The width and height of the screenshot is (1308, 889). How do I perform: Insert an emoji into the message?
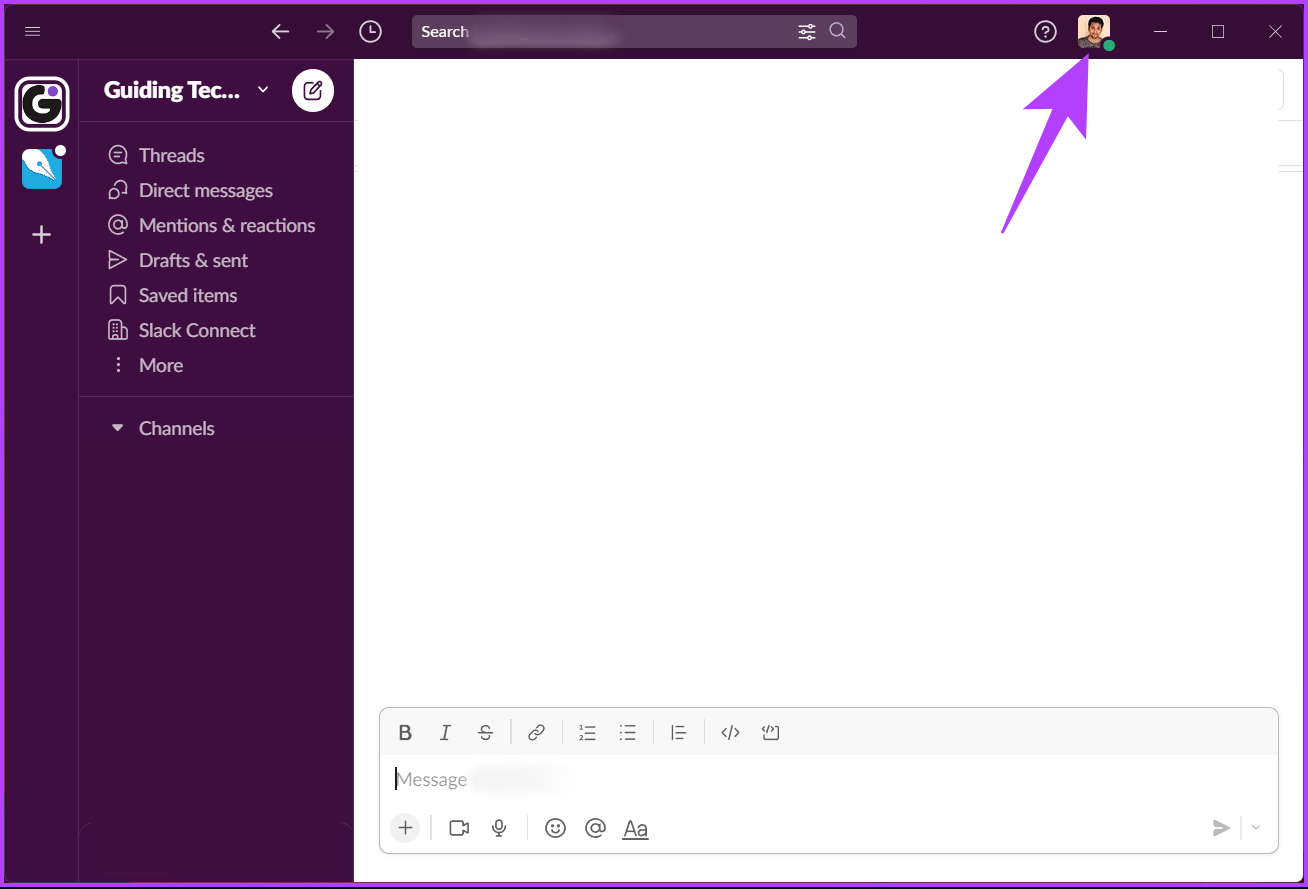click(x=555, y=828)
